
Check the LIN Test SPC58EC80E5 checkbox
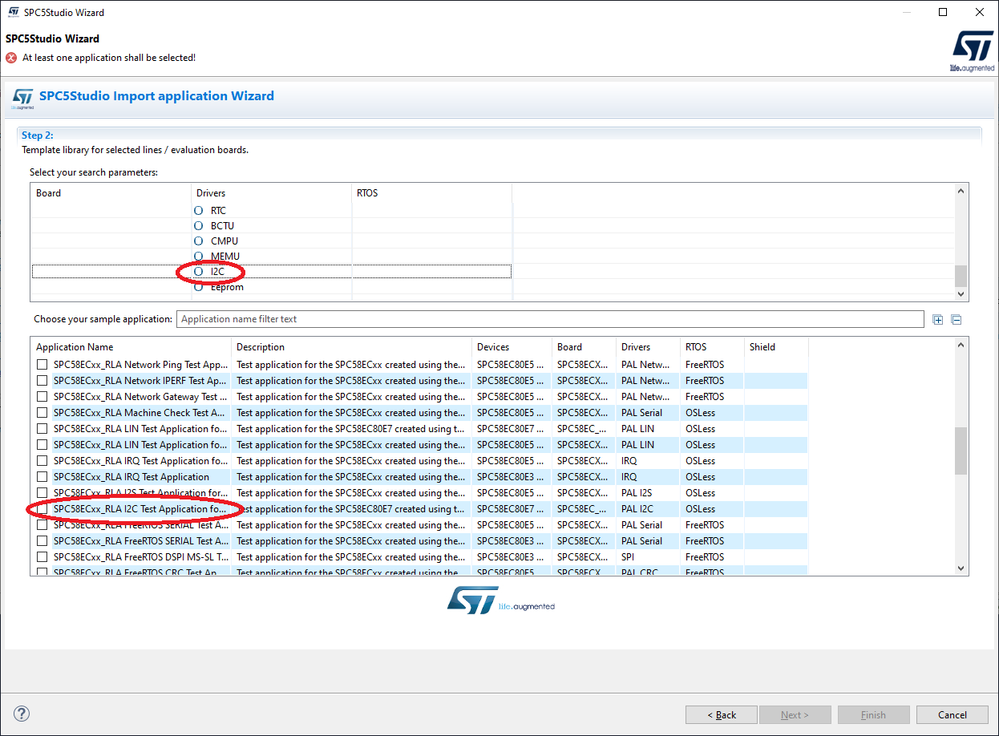[x=42, y=445]
